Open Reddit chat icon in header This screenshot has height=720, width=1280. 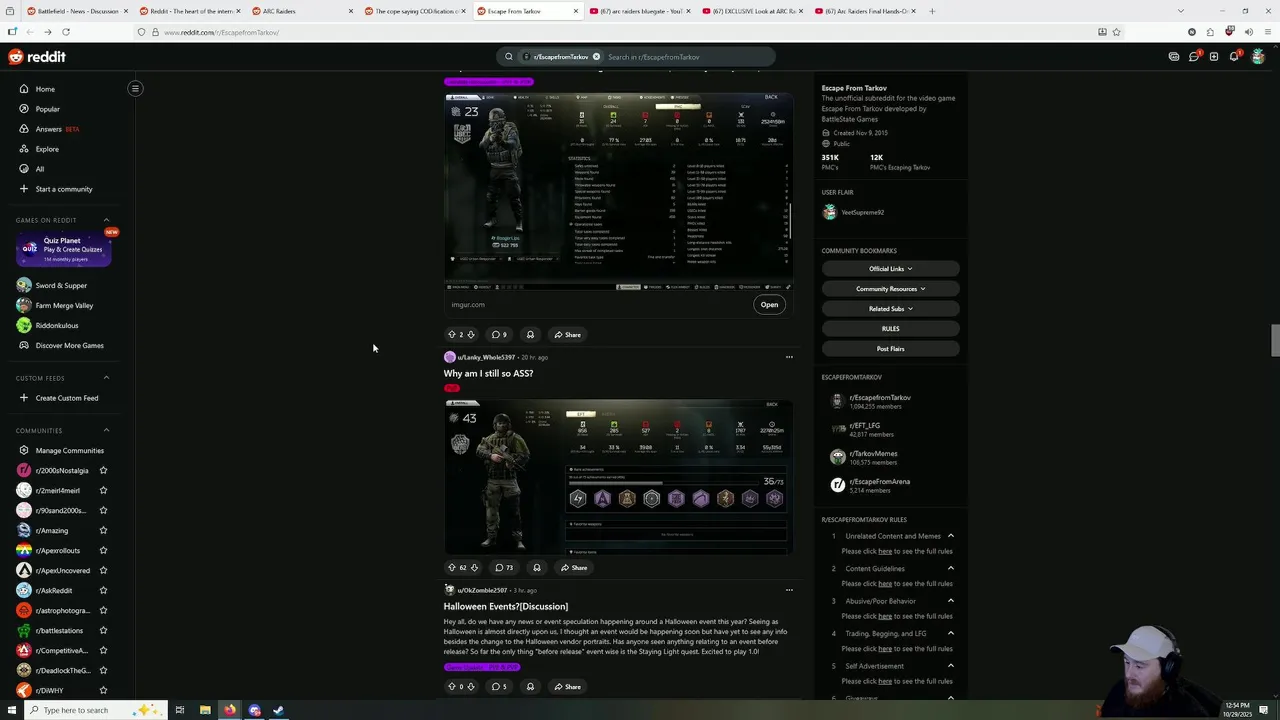pos(1194,57)
